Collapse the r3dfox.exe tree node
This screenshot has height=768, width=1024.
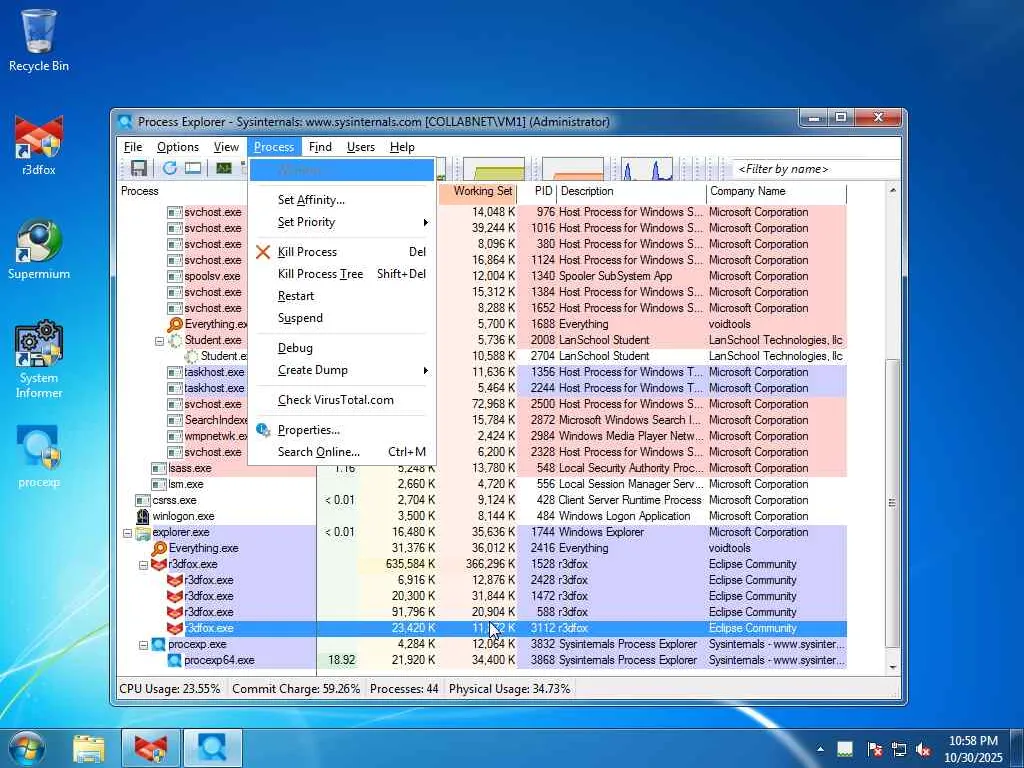click(143, 565)
